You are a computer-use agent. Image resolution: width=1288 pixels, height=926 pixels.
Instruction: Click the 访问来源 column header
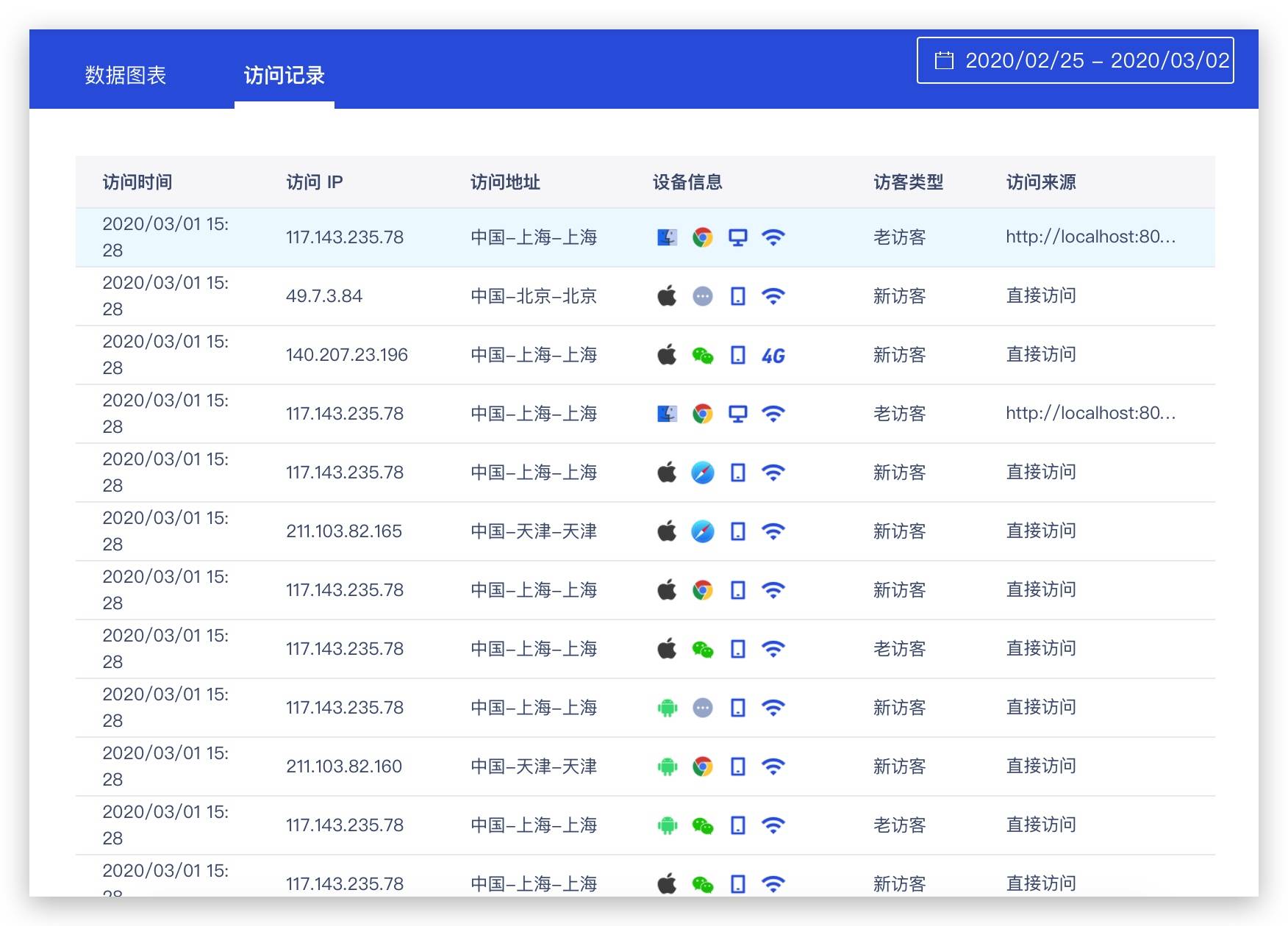[1041, 182]
